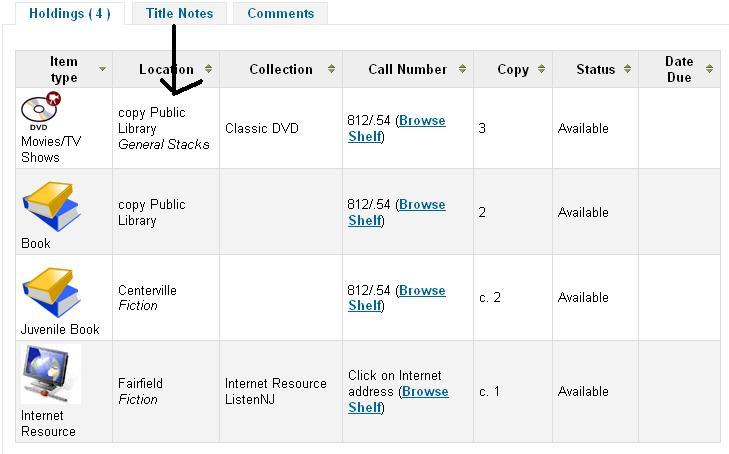Viewport: 729px width, 454px height.
Task: Switch to the Title Notes tab
Action: click(179, 14)
